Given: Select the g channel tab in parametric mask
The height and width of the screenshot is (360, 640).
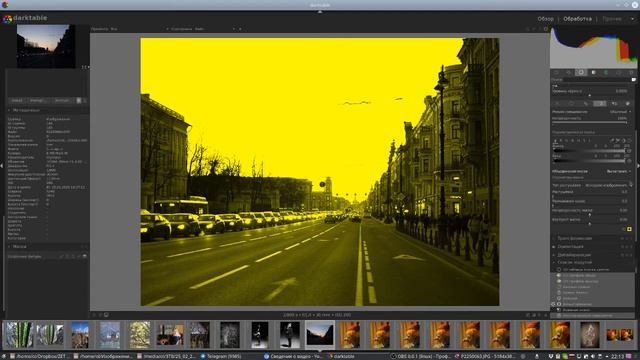Looking at the screenshot, I should (555, 140).
